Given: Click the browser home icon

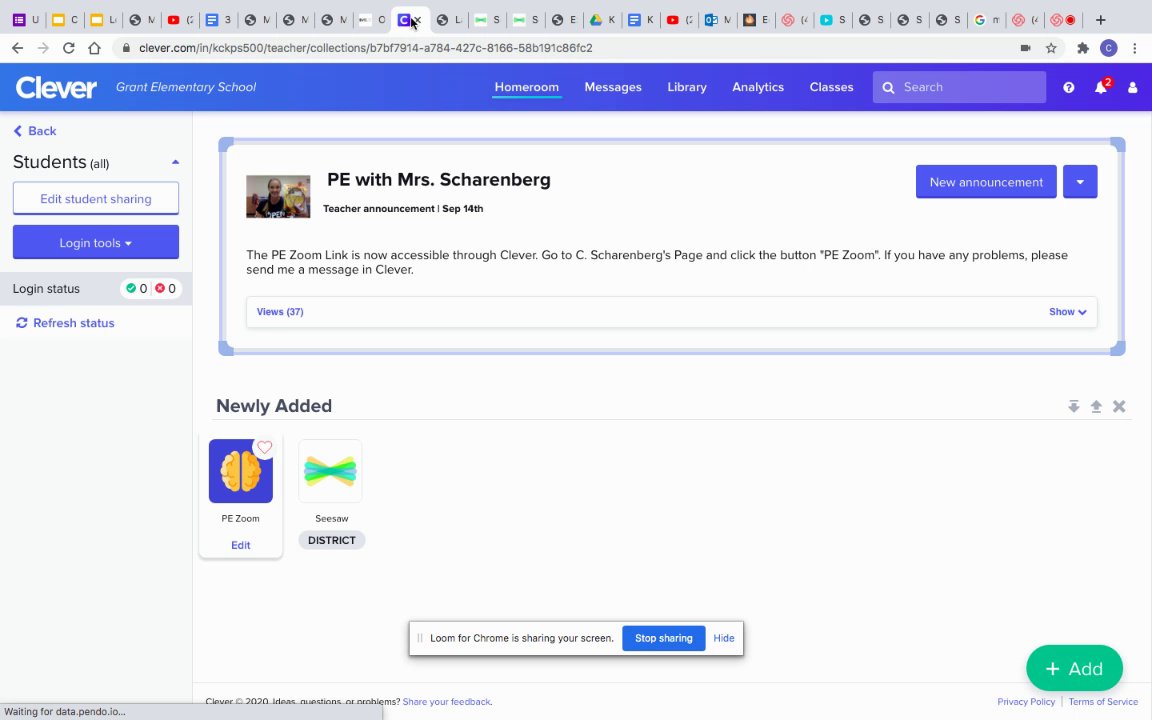Looking at the screenshot, I should pos(94,48).
